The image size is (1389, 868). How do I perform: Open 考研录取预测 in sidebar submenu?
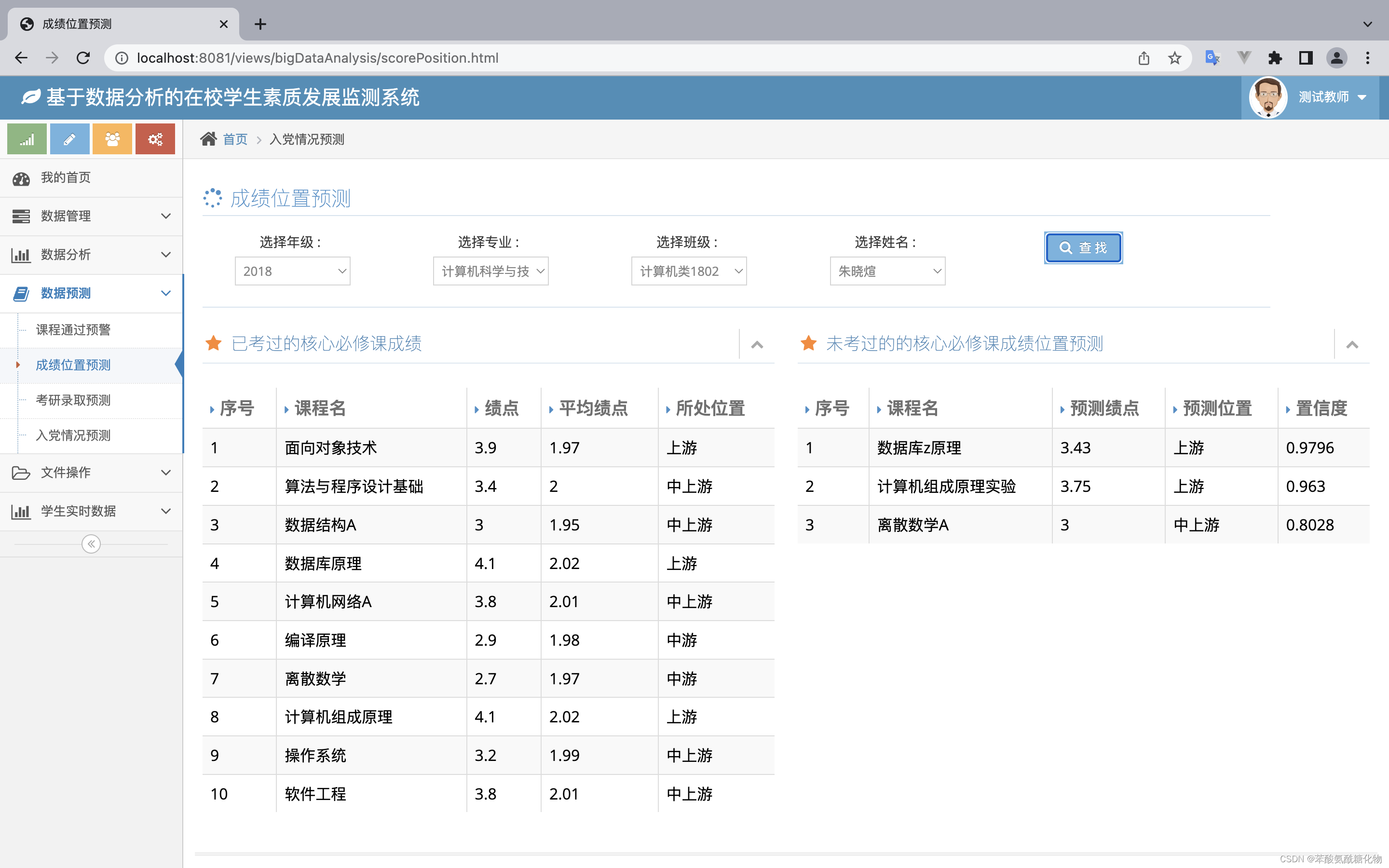pyautogui.click(x=73, y=400)
